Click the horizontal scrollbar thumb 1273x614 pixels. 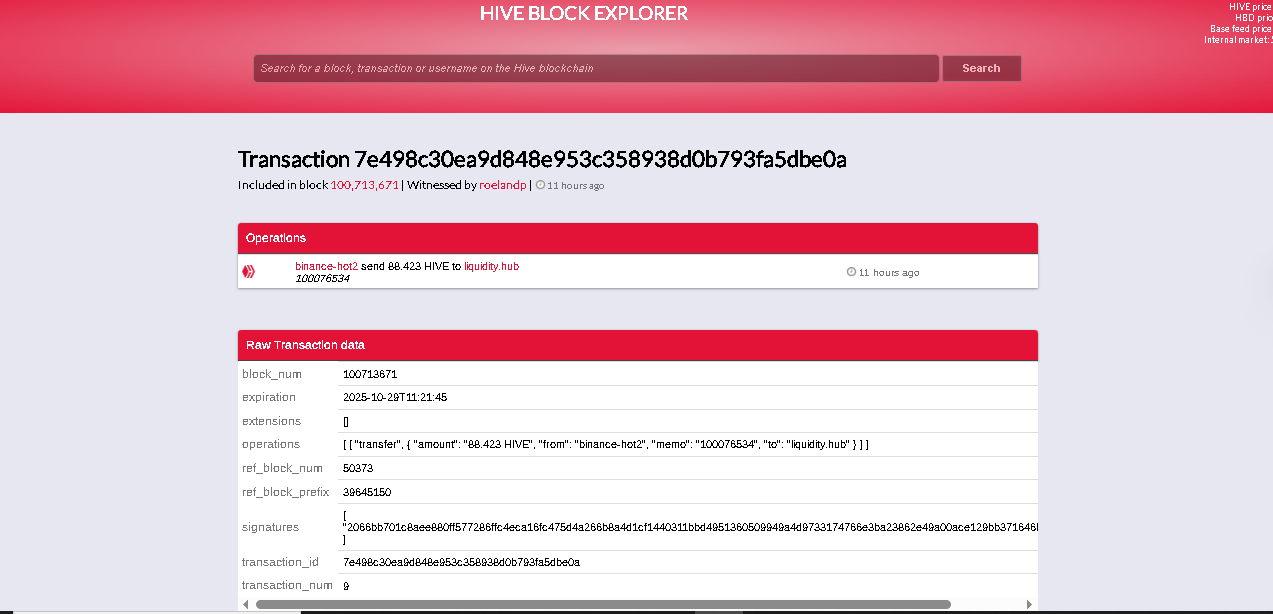603,604
